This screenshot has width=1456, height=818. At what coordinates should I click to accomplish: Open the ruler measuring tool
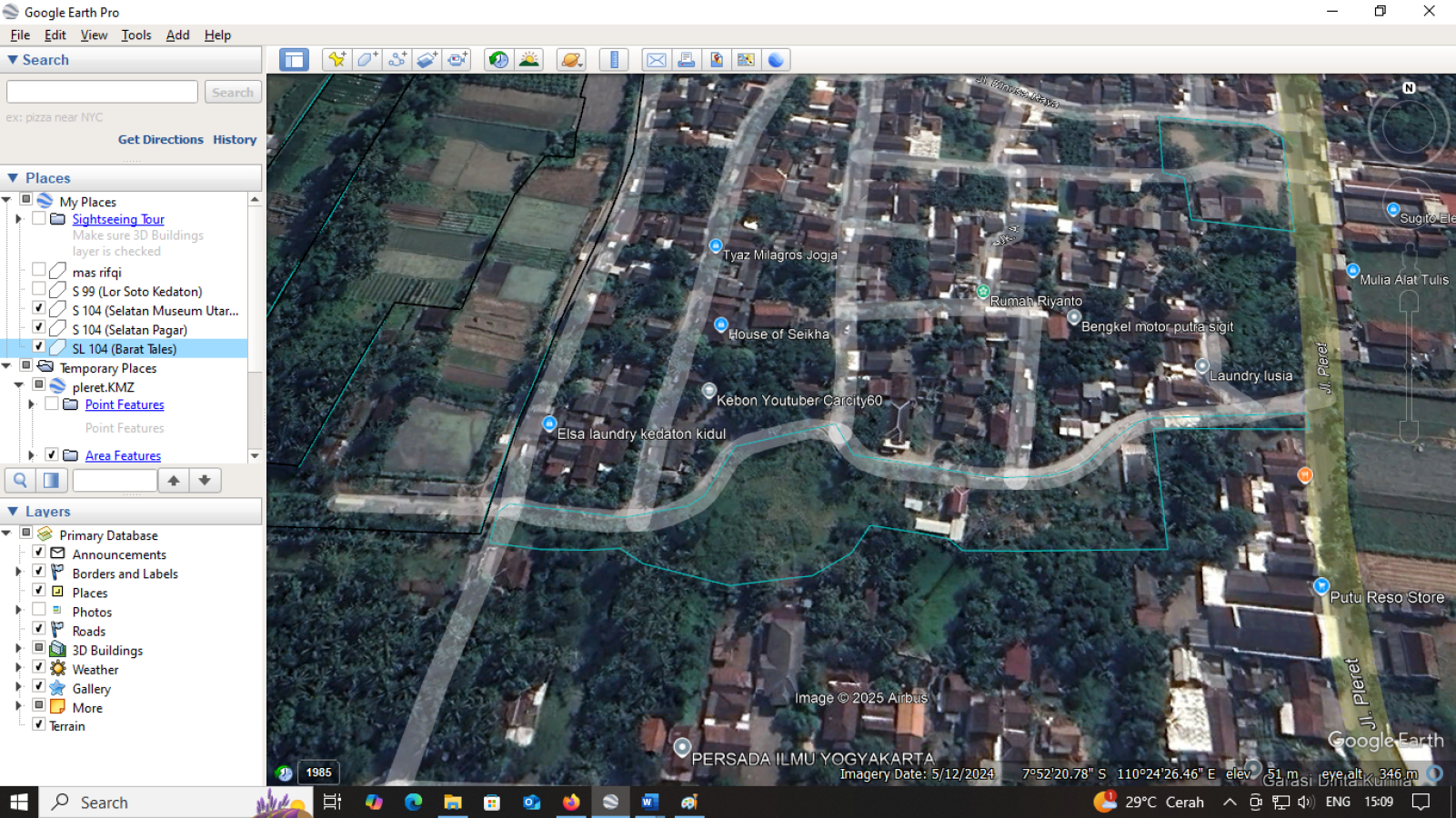(x=614, y=60)
